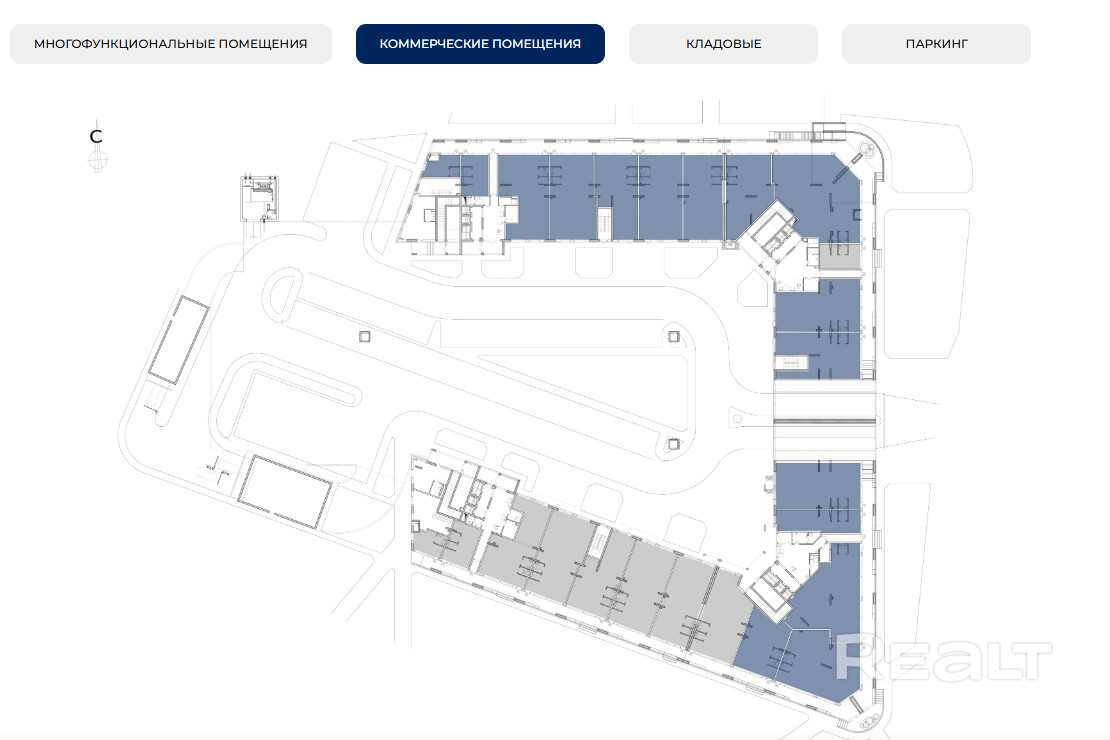The height and width of the screenshot is (740, 1110).
Task: Click the square courtyard marker near the top-left driveway
Action: (364, 337)
